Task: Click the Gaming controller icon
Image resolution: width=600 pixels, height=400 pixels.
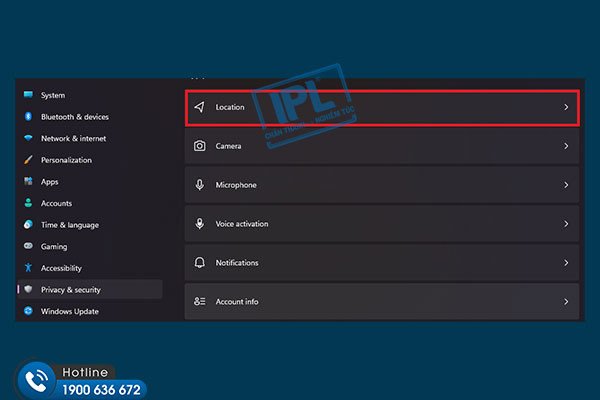Action: 28,246
